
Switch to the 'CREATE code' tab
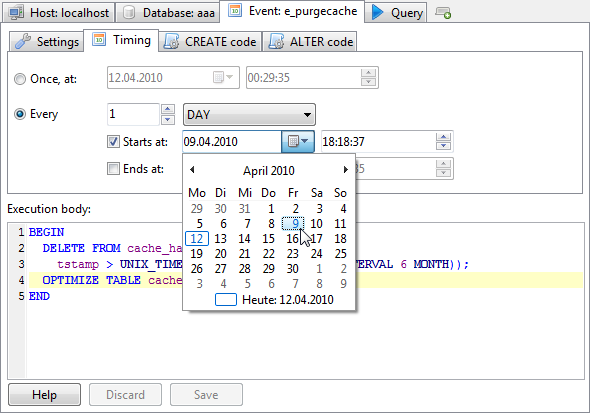(x=210, y=41)
